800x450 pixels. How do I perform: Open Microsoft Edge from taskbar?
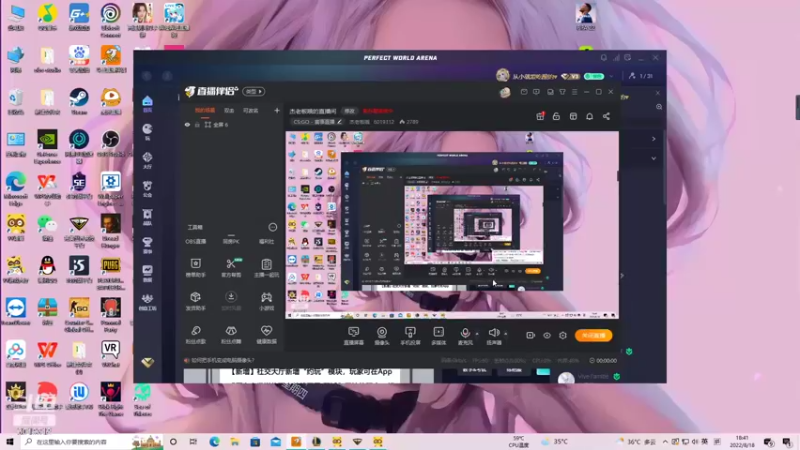[x=214, y=441]
